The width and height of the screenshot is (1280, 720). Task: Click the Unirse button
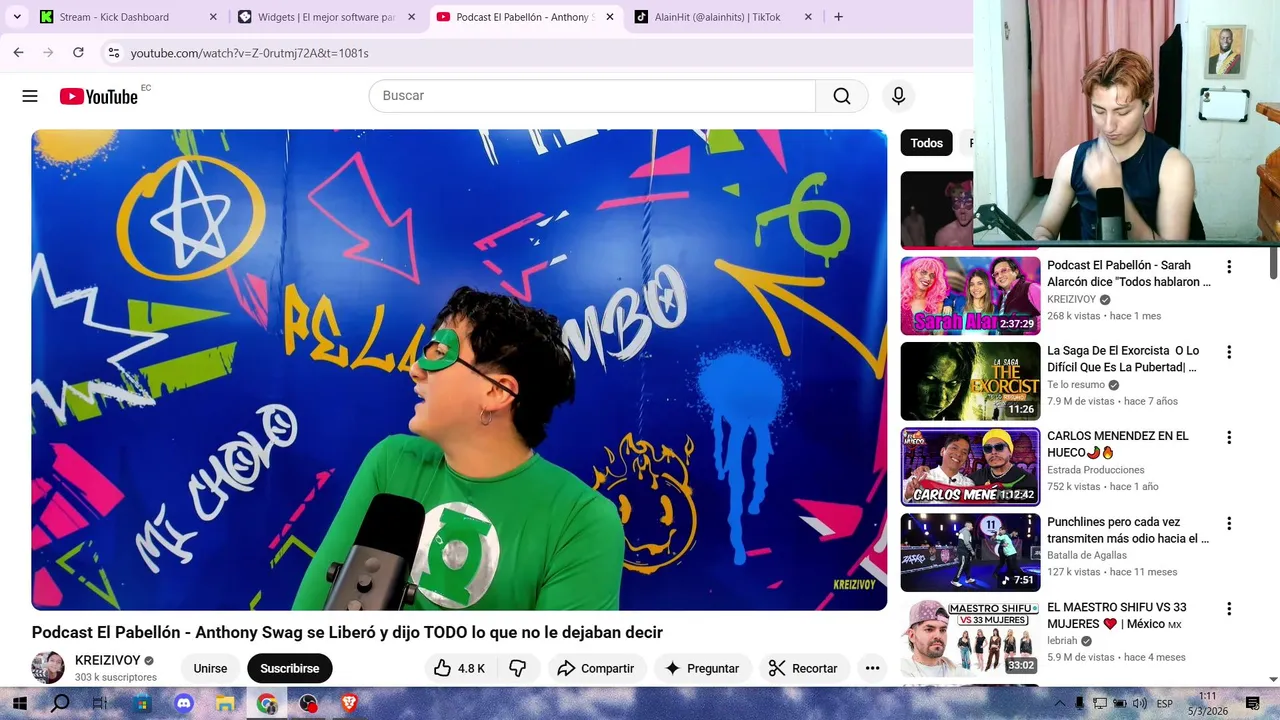click(210, 668)
